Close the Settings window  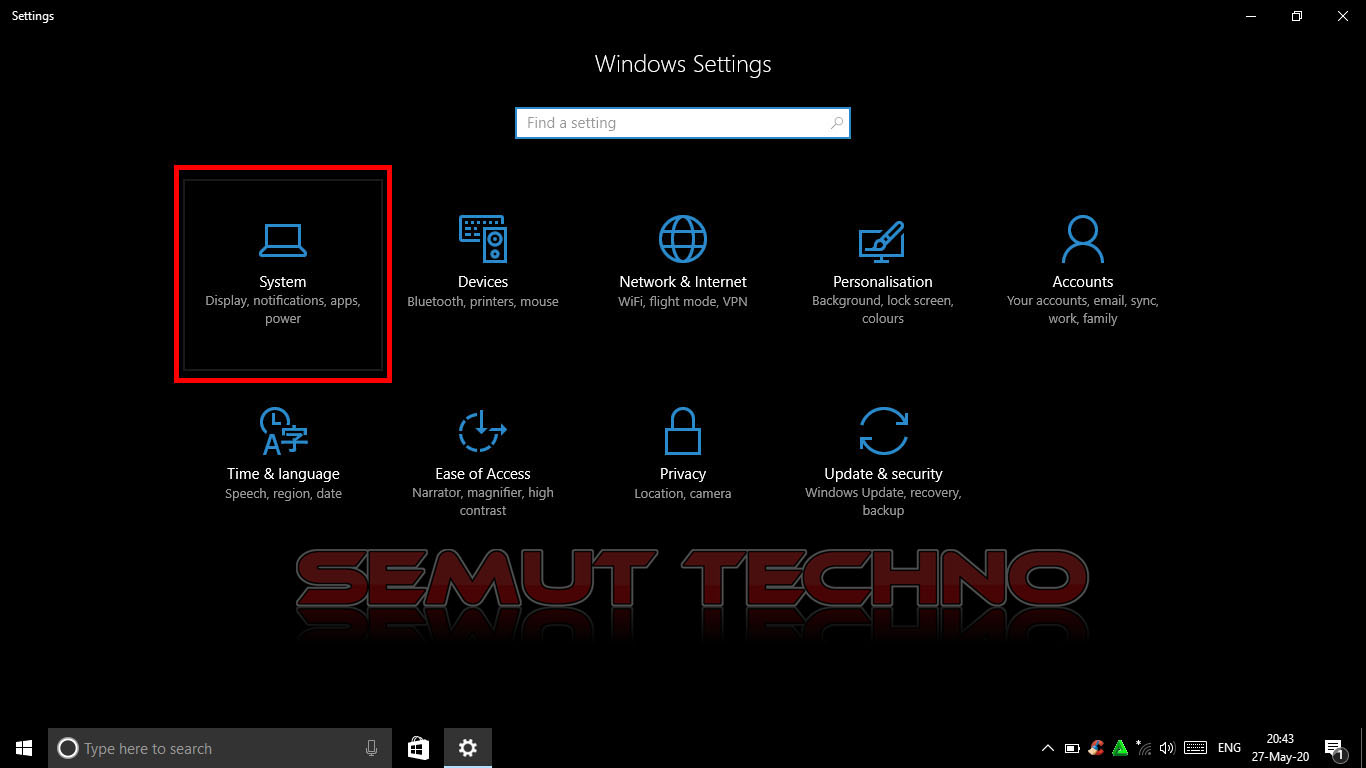coord(1343,16)
